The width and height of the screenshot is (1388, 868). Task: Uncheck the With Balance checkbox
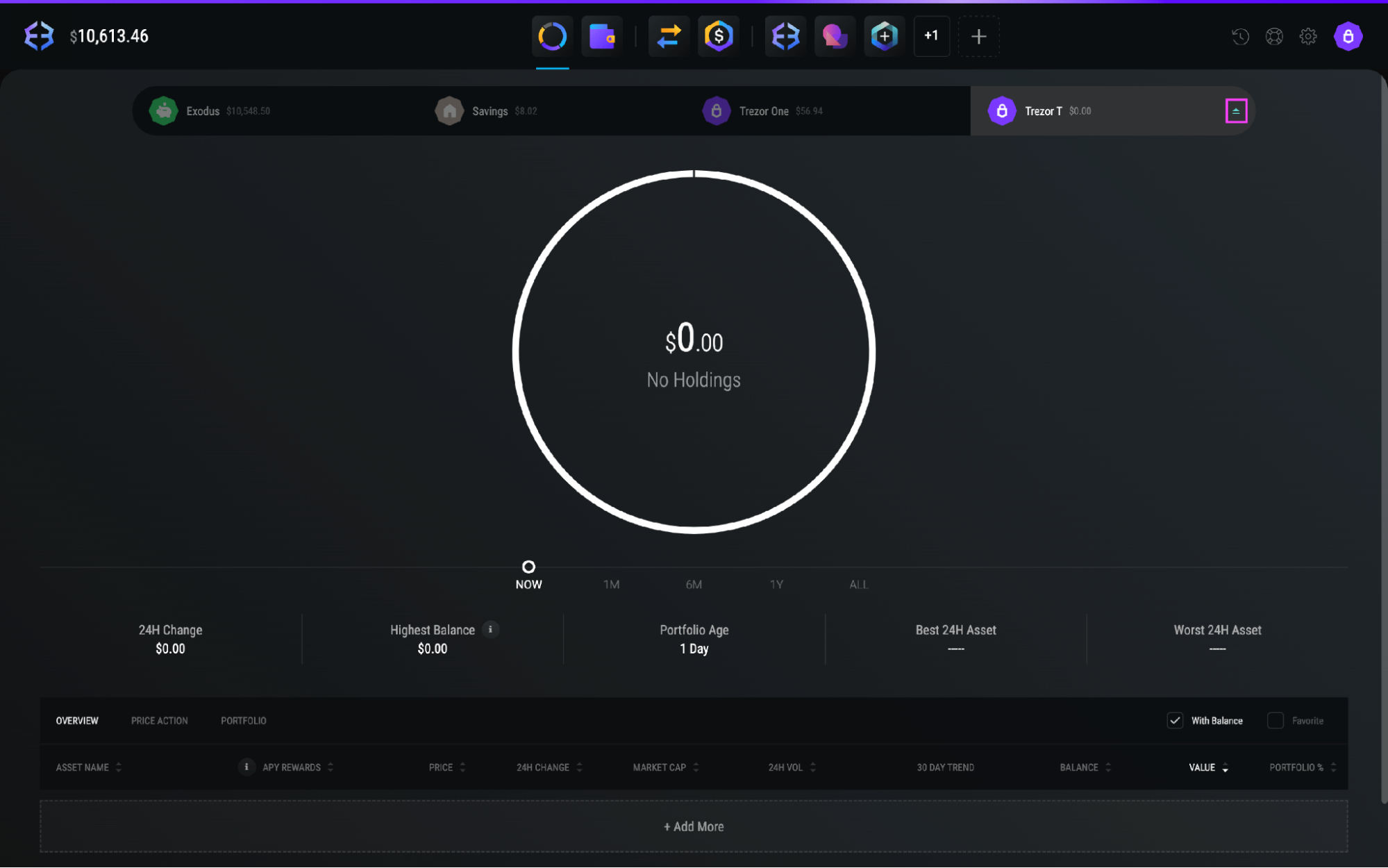pyautogui.click(x=1175, y=721)
